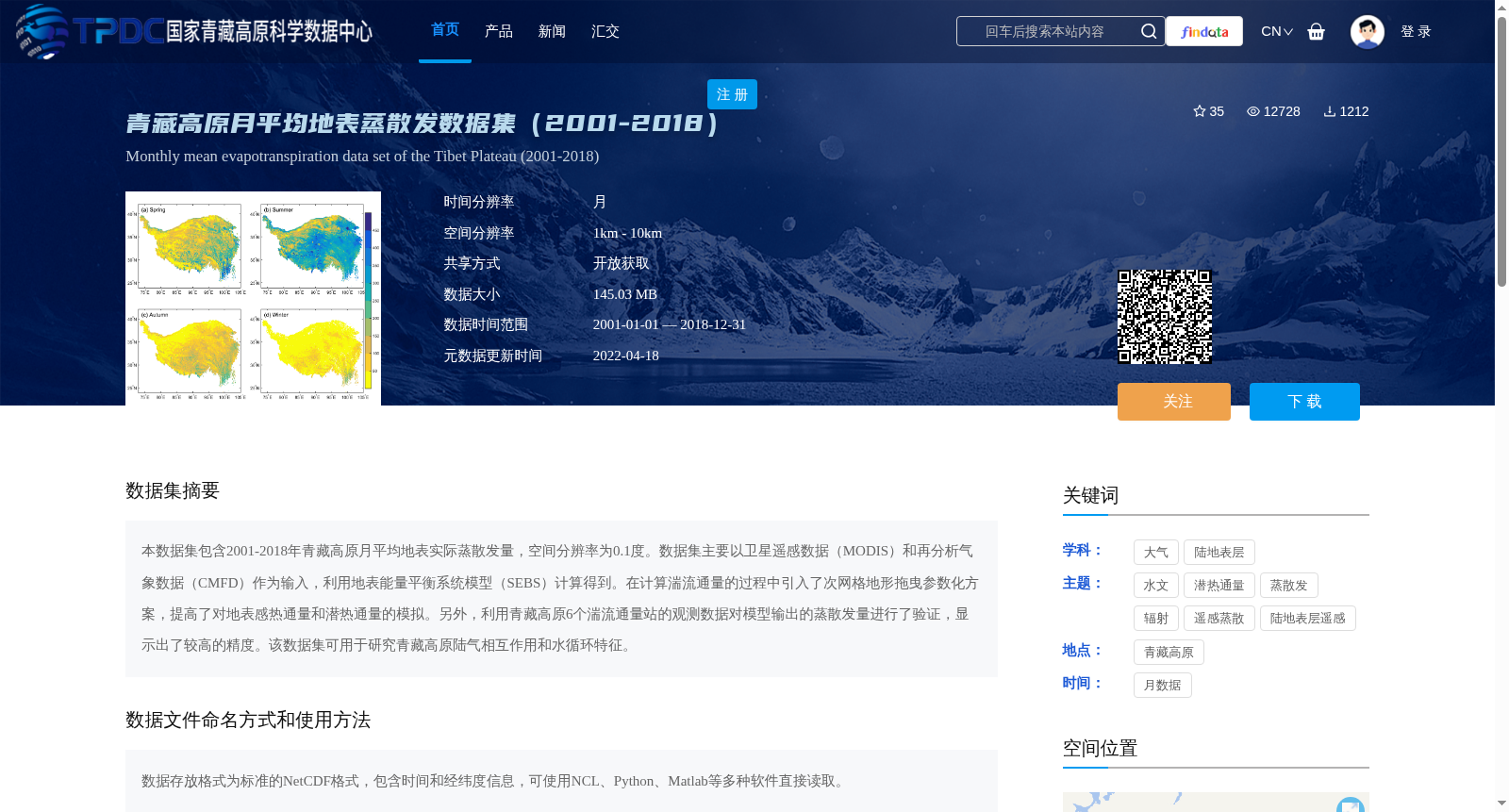Click the 数据集摘要 section heading

(173, 490)
